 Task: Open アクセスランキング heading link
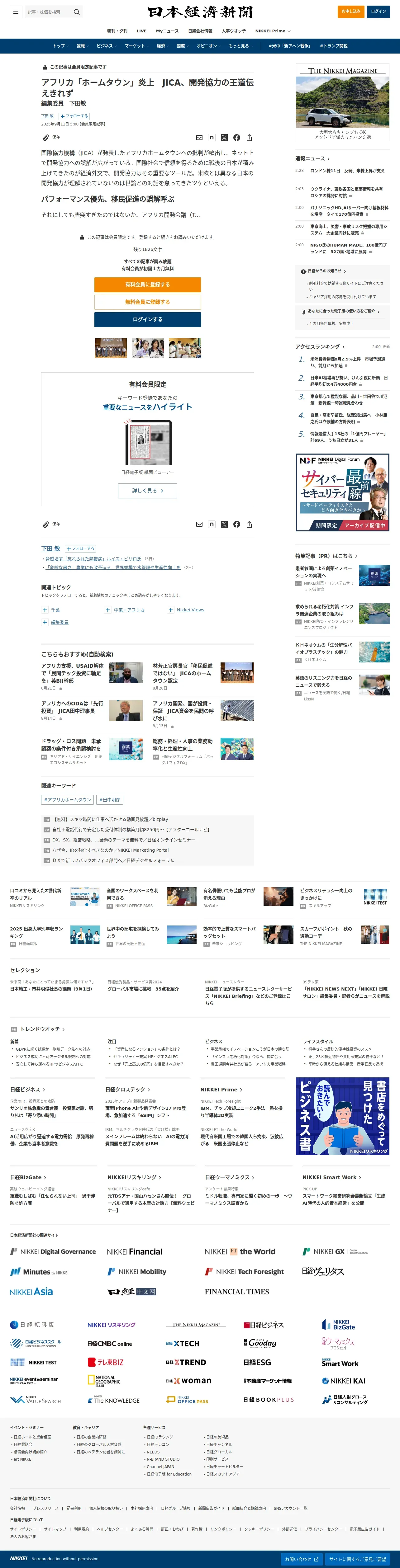[320, 347]
